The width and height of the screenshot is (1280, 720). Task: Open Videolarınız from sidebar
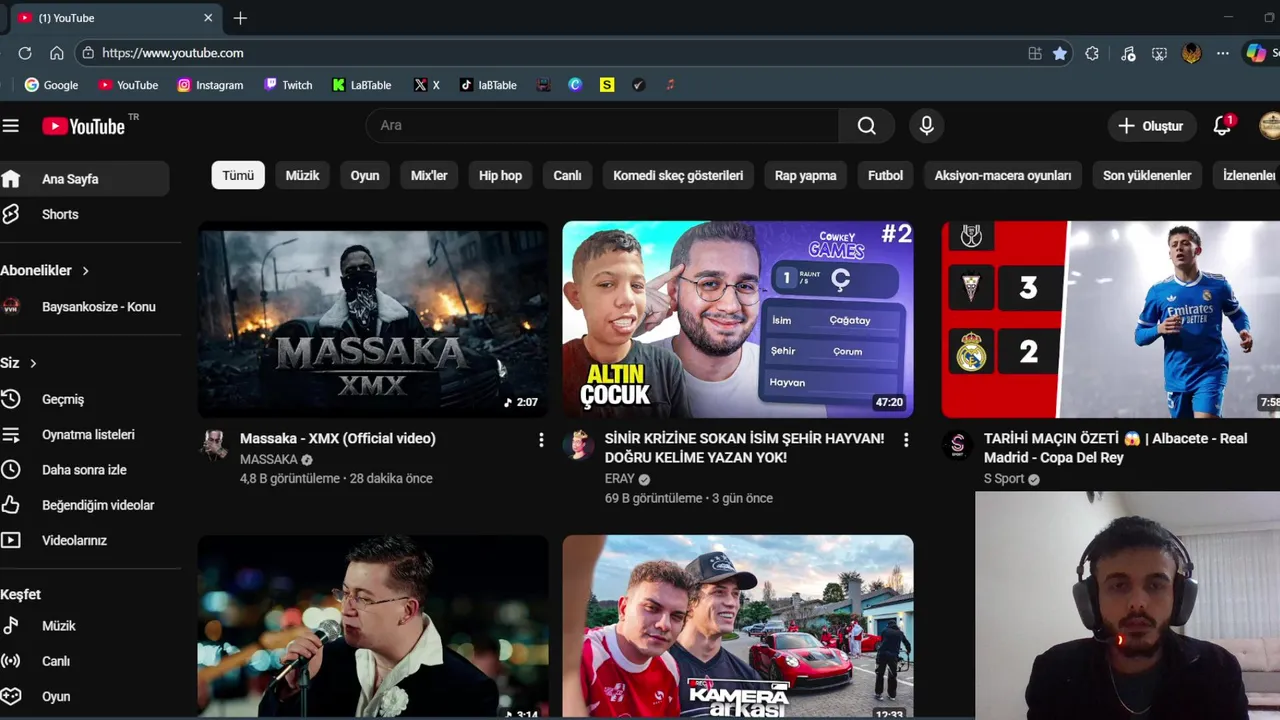click(x=85, y=540)
